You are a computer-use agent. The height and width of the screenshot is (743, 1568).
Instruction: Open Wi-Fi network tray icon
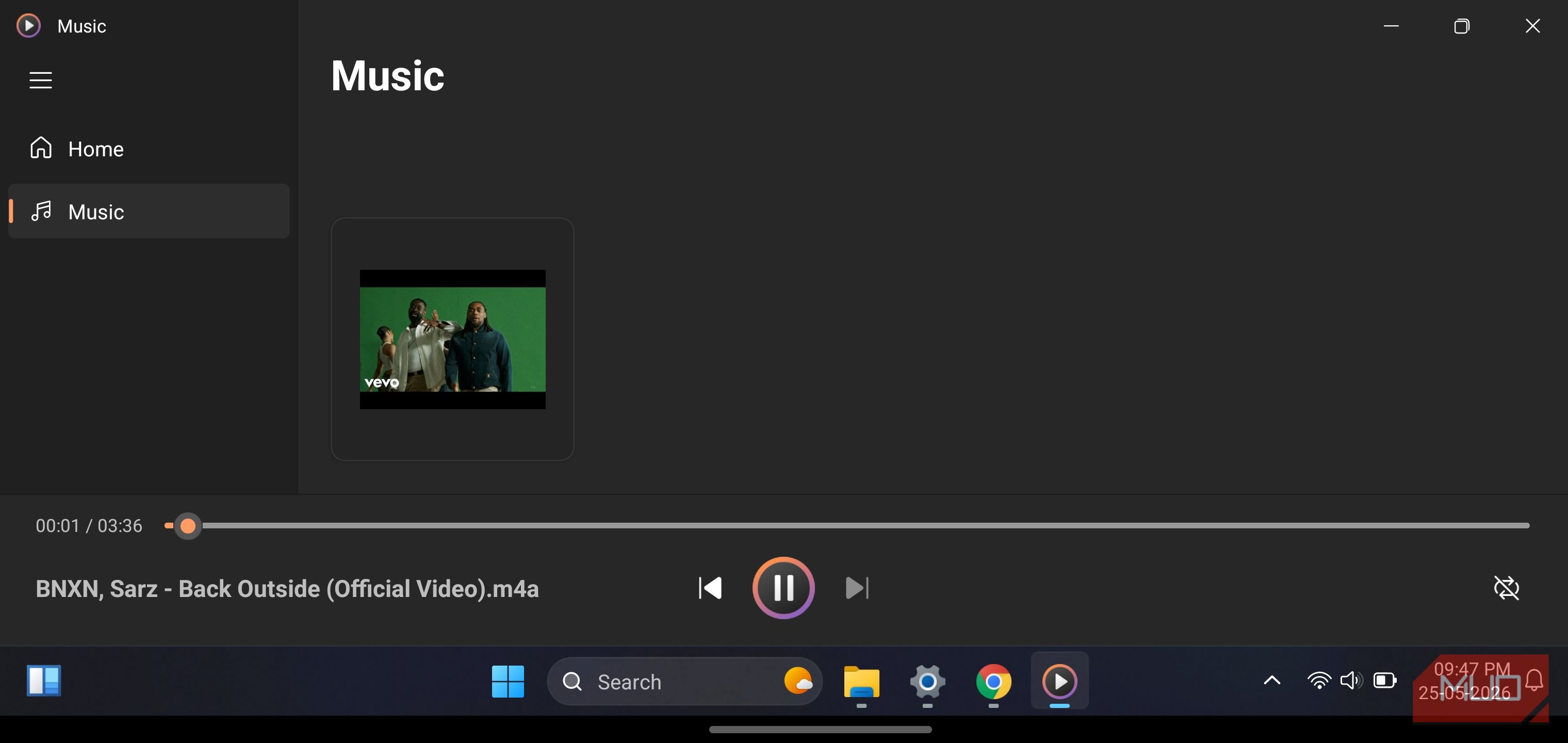pos(1318,680)
